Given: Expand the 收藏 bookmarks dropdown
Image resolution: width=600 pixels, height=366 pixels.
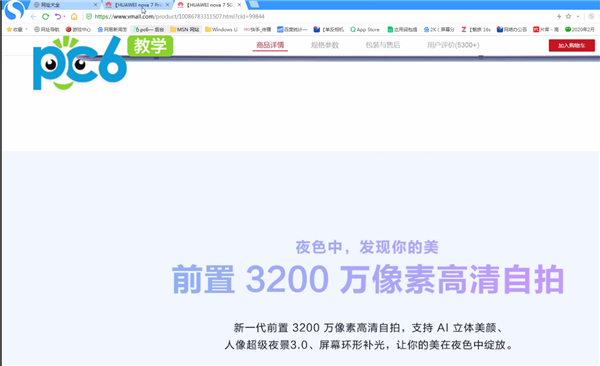Looking at the screenshot, I should click(x=27, y=29).
